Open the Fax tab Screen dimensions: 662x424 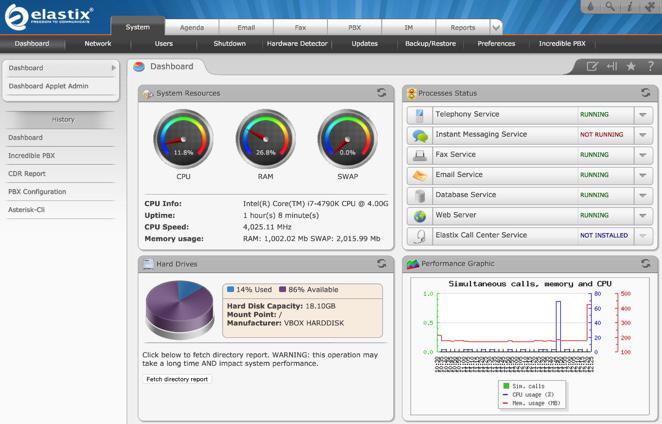pos(300,27)
